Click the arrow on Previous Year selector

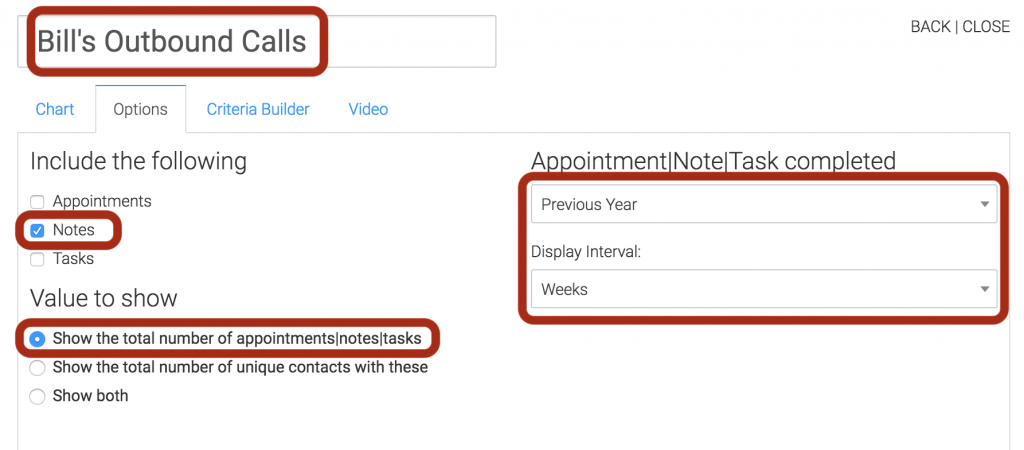[985, 204]
